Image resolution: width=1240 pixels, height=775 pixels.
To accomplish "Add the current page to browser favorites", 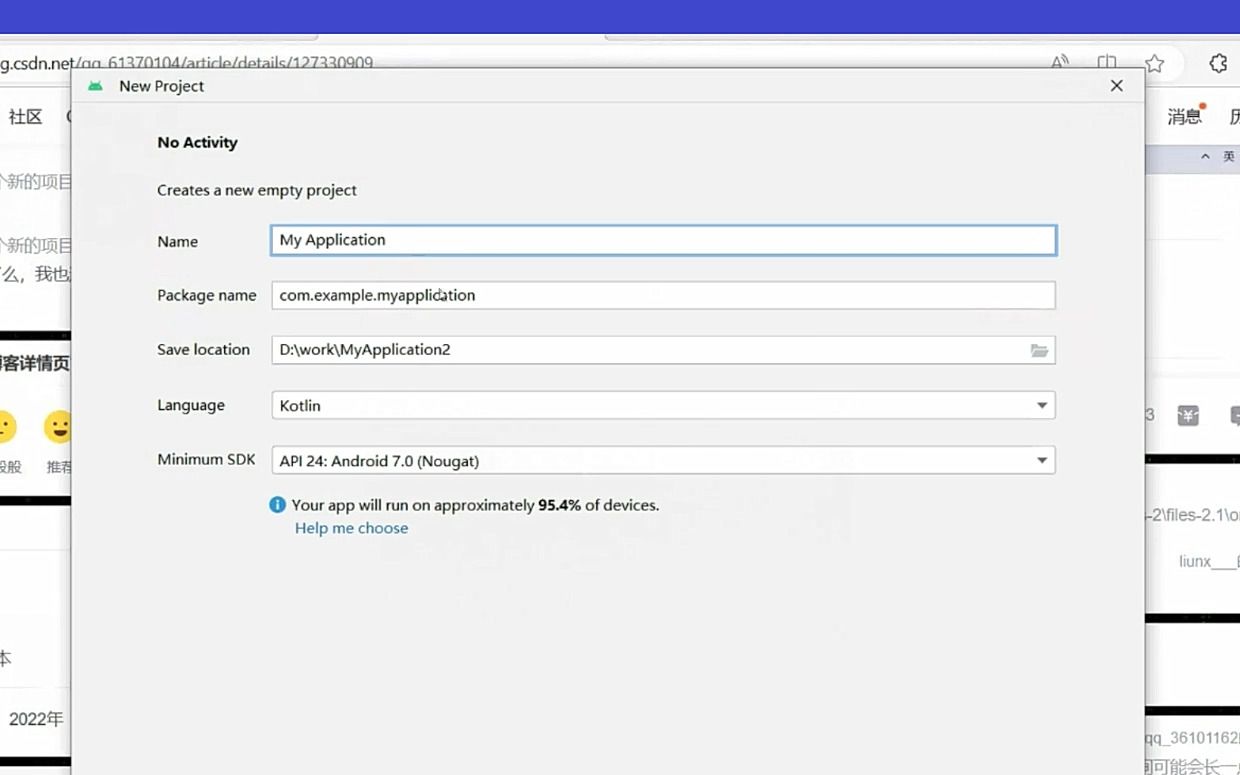I will click(1154, 62).
